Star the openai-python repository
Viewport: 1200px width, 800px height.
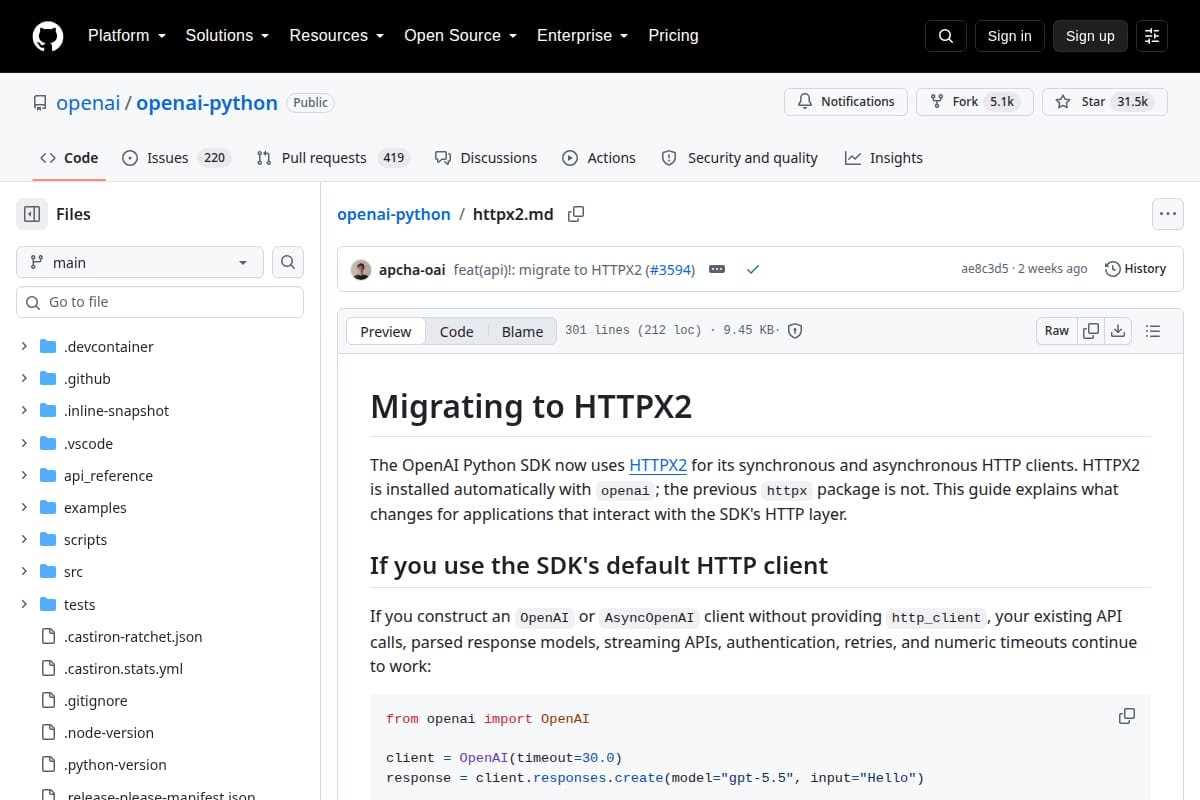pyautogui.click(x=1105, y=102)
